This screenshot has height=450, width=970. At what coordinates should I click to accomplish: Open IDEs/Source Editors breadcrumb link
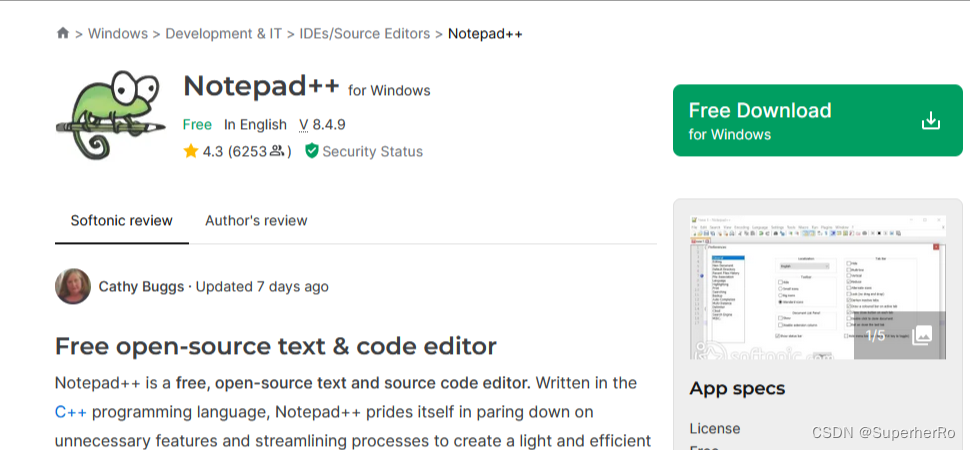(364, 33)
